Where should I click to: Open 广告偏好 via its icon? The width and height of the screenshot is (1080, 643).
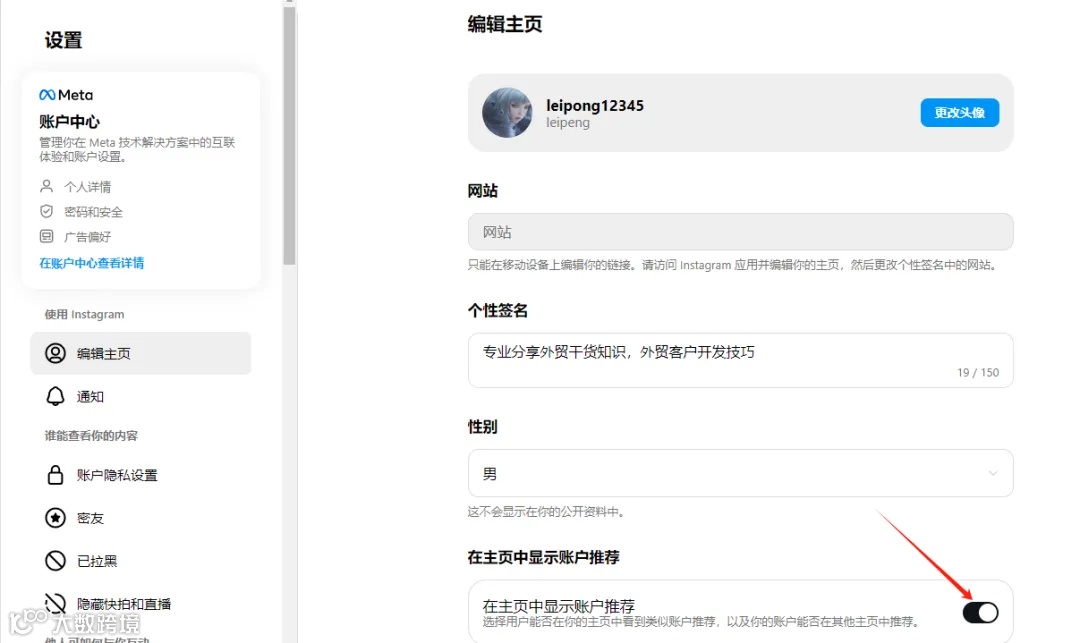point(48,237)
